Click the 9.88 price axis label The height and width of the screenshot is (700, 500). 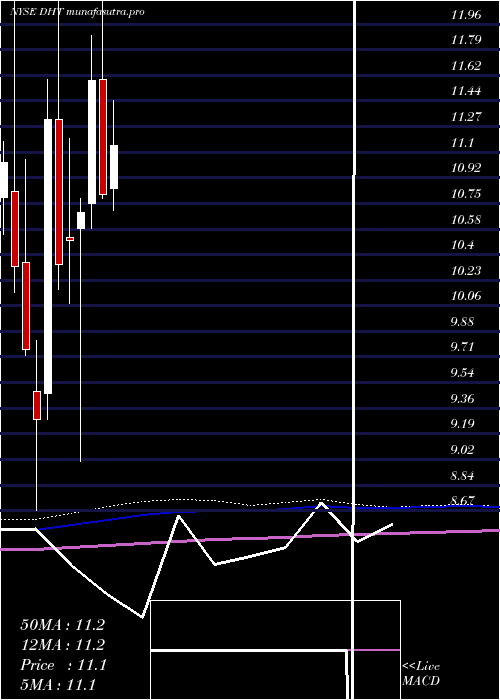click(x=462, y=322)
